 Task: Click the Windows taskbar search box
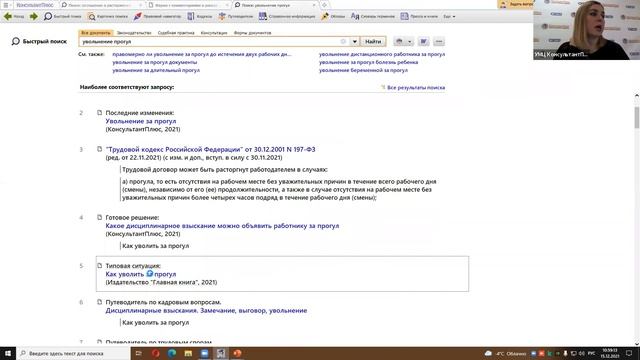(x=73, y=353)
